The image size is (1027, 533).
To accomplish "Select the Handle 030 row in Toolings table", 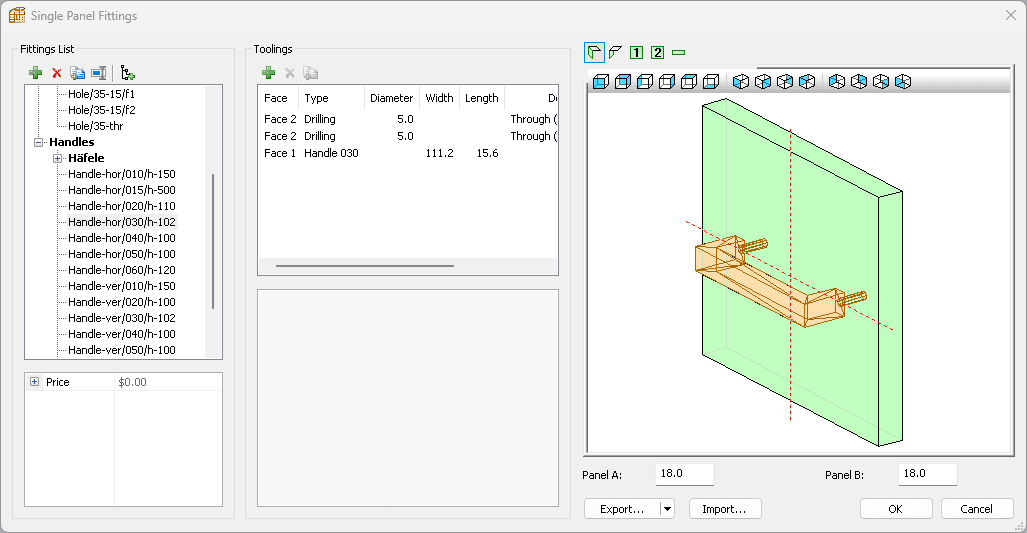I will click(330, 153).
